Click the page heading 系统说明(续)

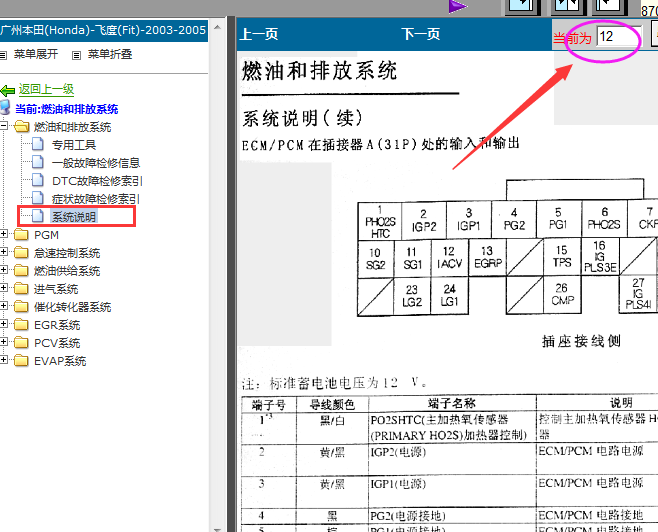coord(303,118)
